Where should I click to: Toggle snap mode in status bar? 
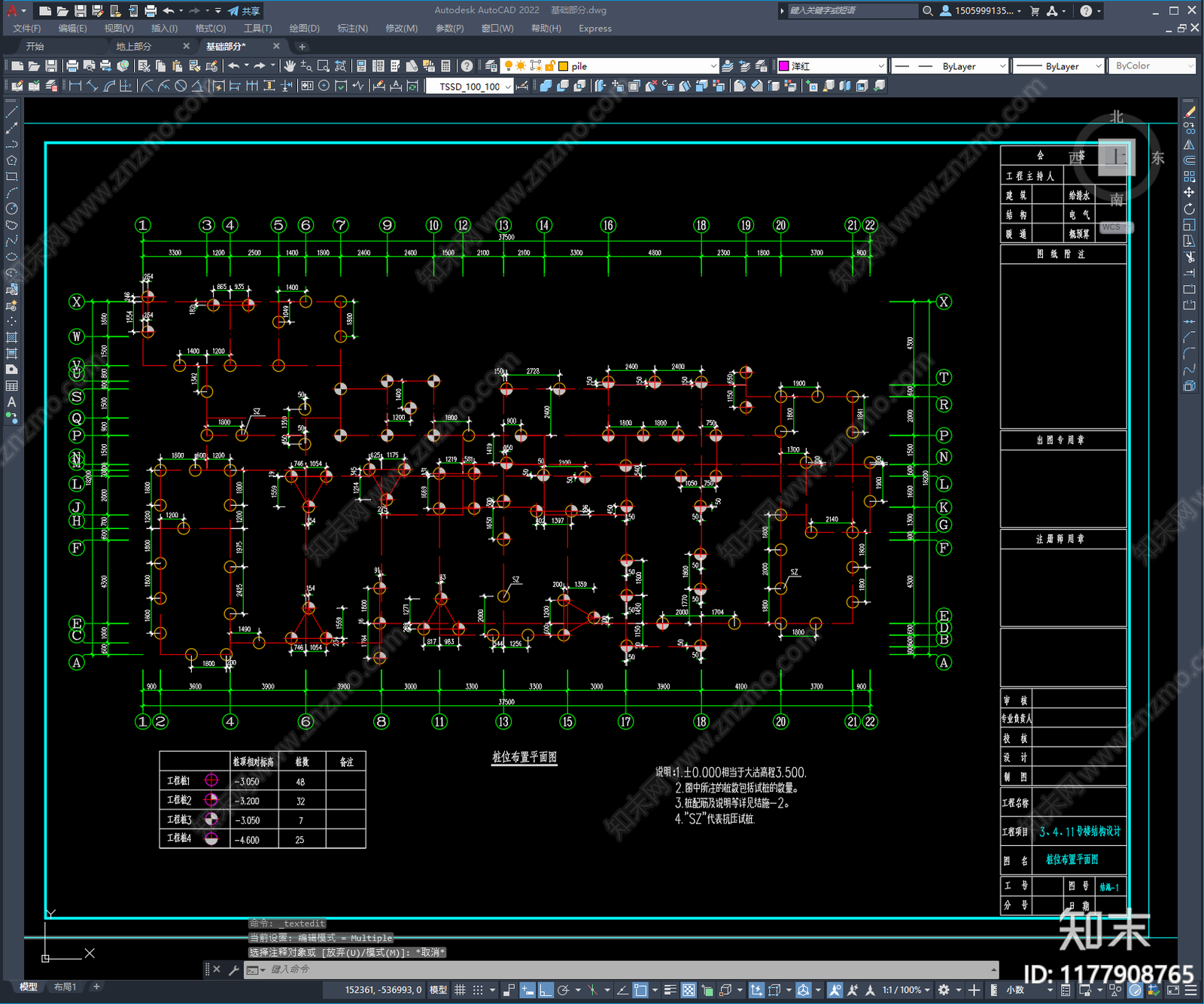pyautogui.click(x=478, y=990)
